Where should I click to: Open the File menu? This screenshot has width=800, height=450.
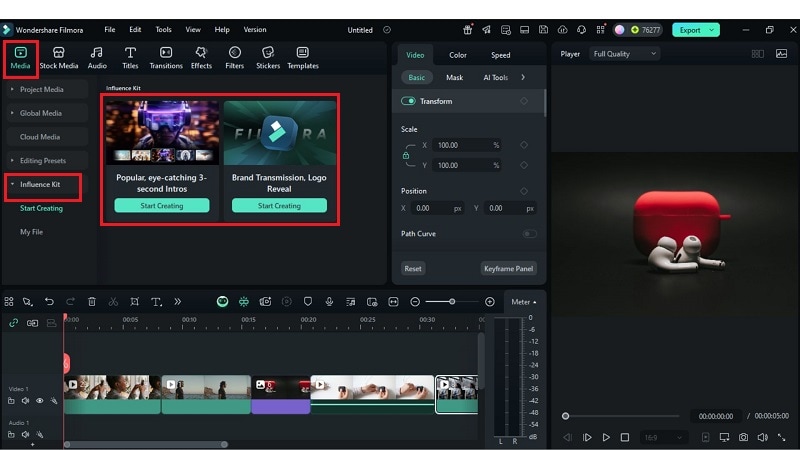tap(110, 30)
